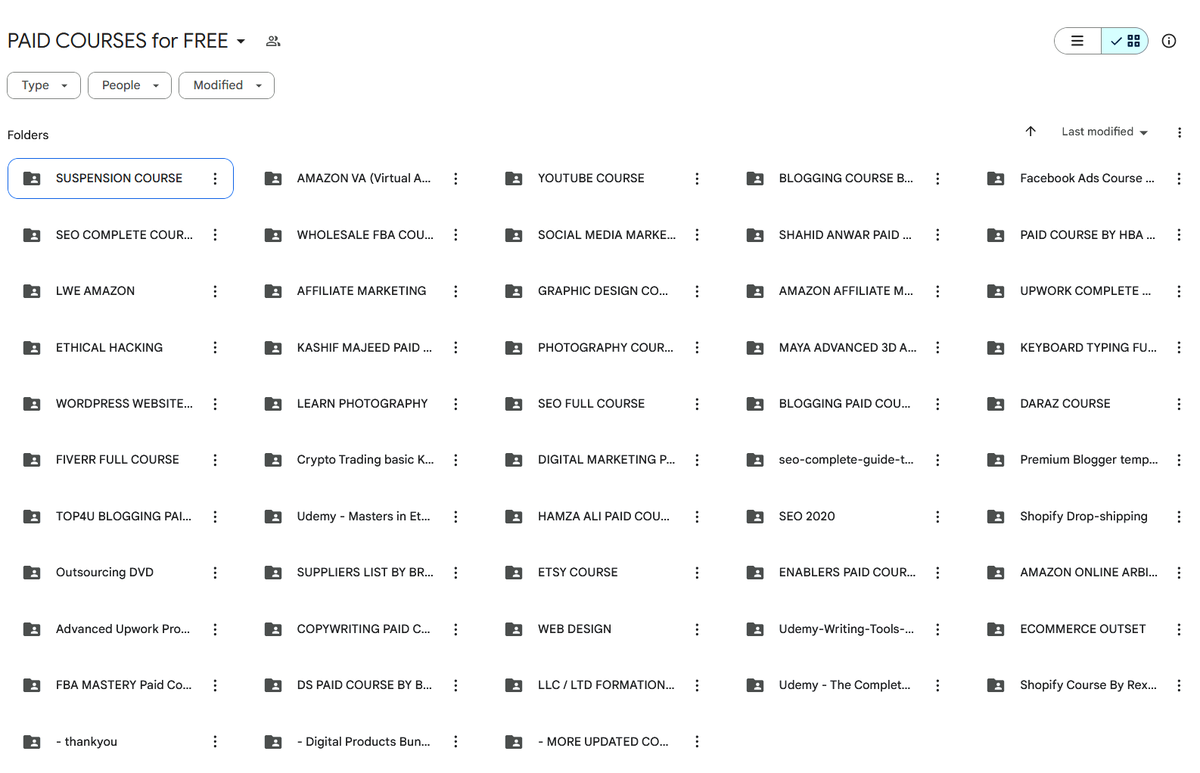1200x773 pixels.
Task: Select the FBA MASTERY Paid Co... folder
Action: [x=120, y=685]
